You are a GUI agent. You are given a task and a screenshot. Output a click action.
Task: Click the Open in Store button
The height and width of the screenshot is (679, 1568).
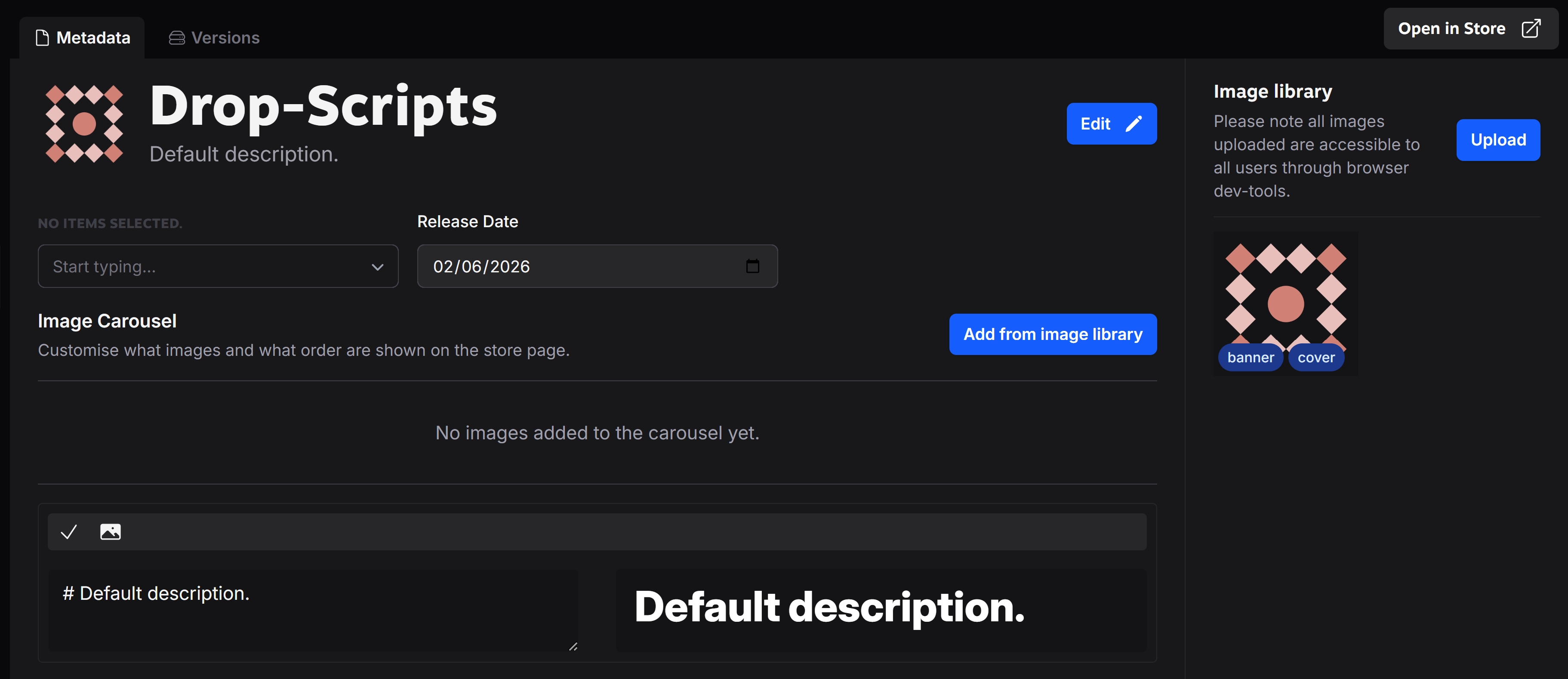coord(1470,29)
